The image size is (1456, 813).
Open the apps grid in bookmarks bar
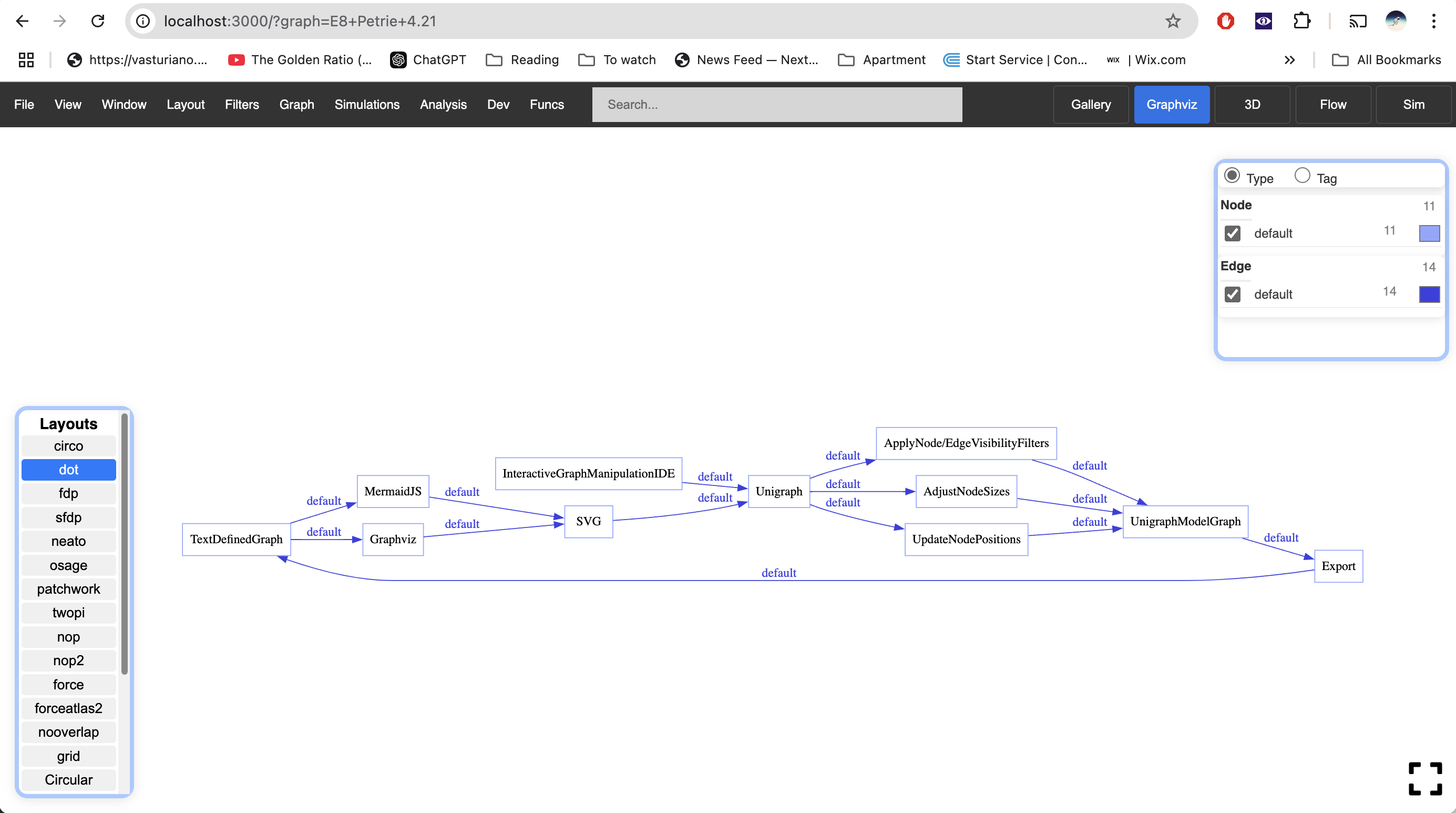tap(26, 60)
